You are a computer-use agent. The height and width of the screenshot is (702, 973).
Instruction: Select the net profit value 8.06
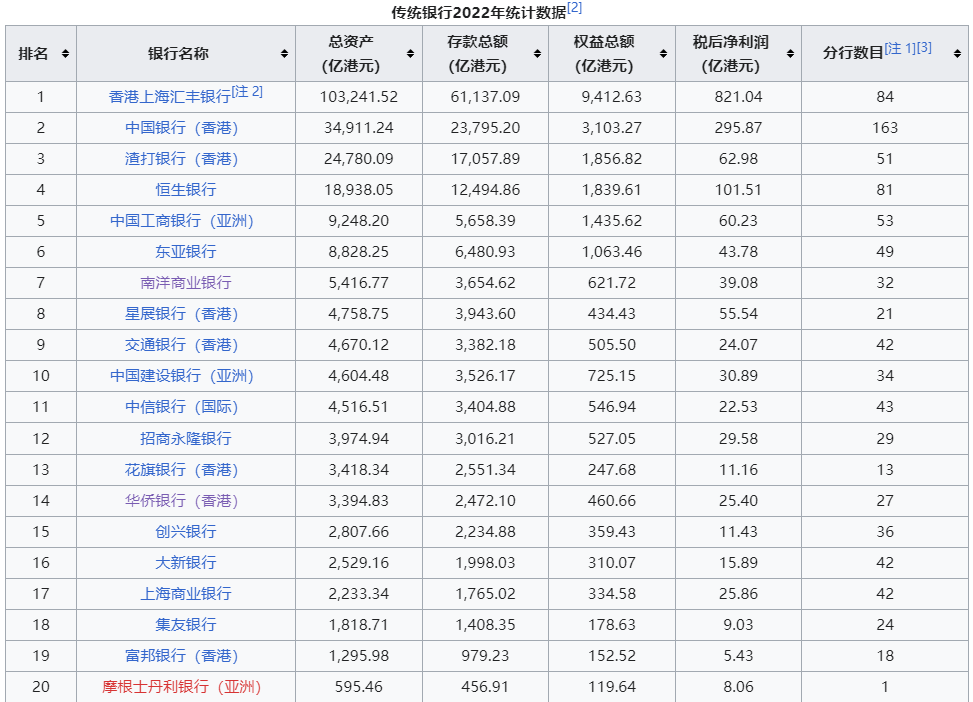tap(738, 687)
